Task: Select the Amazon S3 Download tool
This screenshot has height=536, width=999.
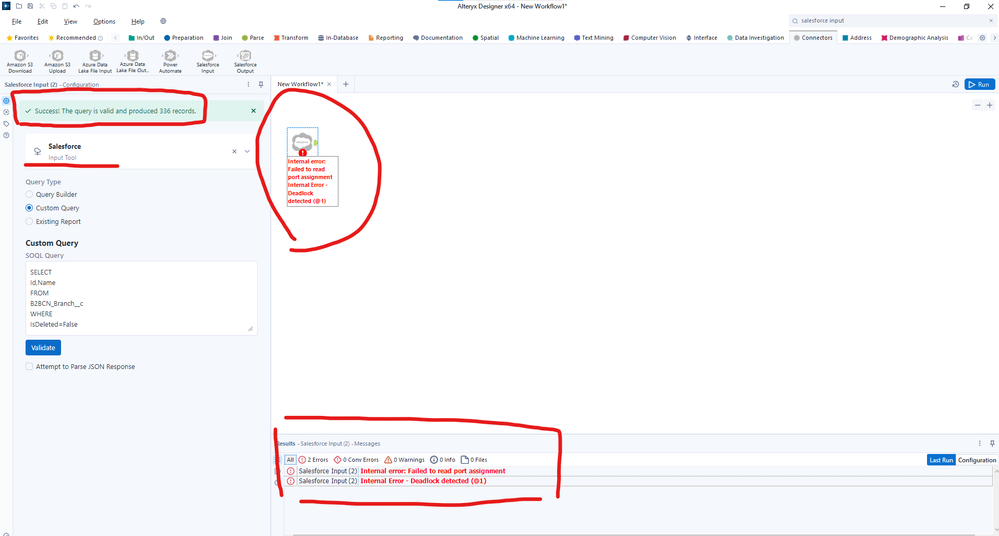Action: [x=20, y=61]
